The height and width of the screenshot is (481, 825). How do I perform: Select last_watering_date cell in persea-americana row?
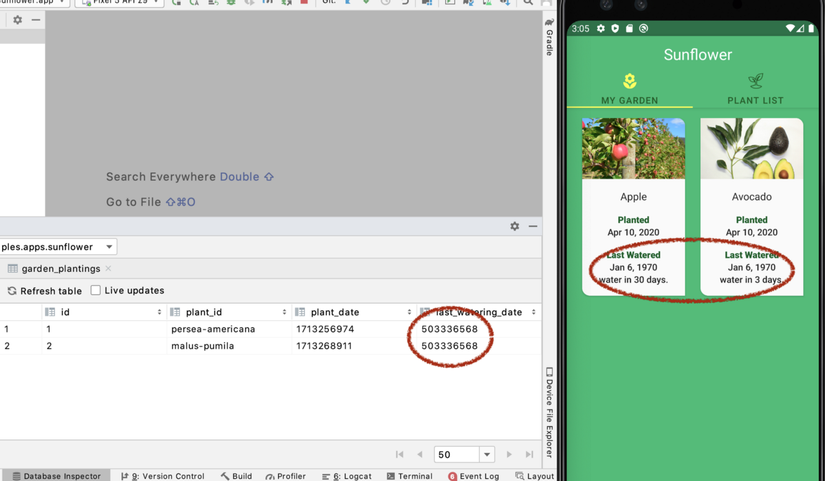click(479, 329)
